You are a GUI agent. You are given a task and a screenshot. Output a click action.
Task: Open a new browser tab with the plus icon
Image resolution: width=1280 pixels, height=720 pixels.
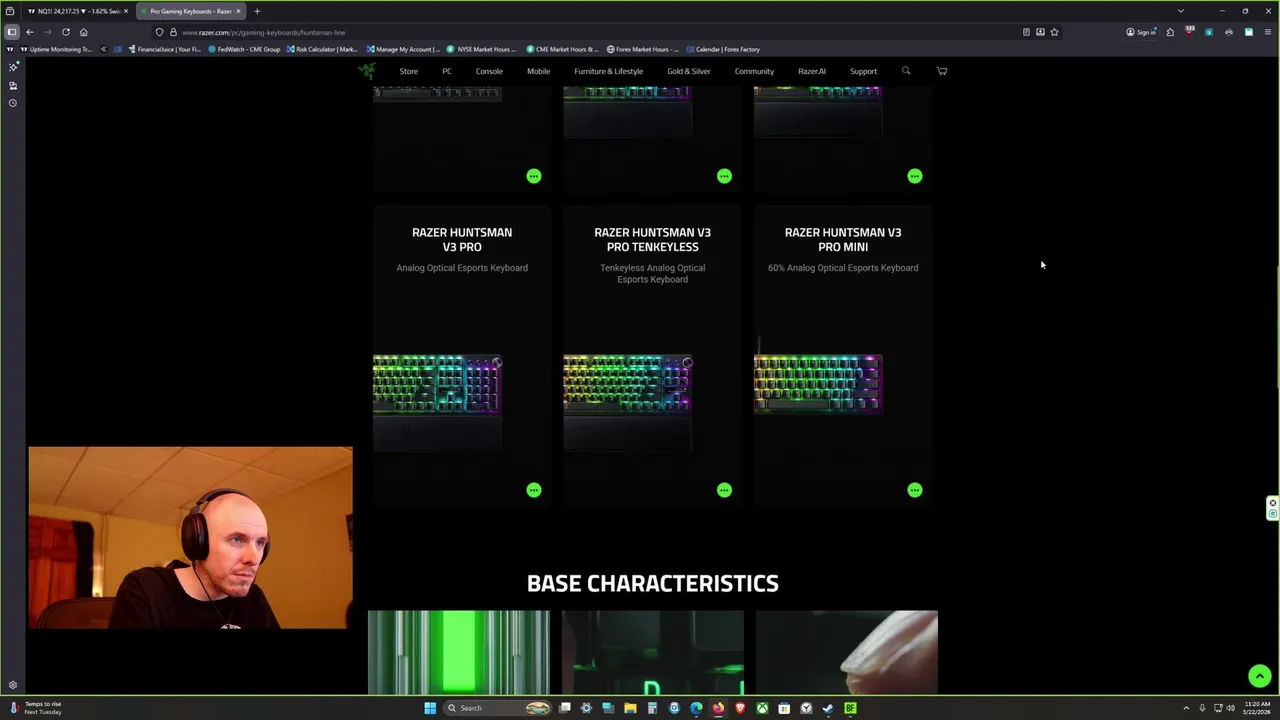257,11
